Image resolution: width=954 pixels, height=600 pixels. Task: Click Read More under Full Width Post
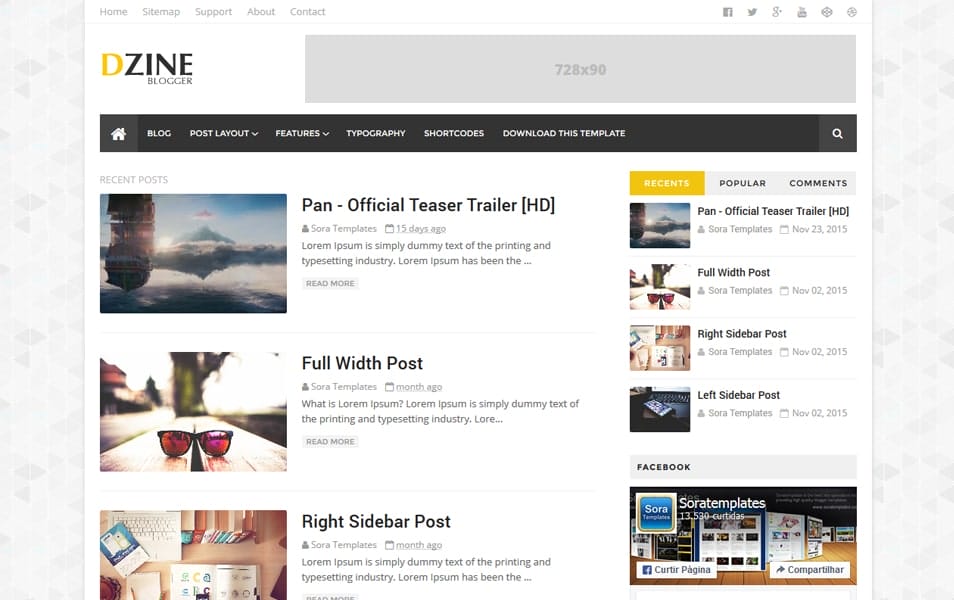[x=330, y=441]
